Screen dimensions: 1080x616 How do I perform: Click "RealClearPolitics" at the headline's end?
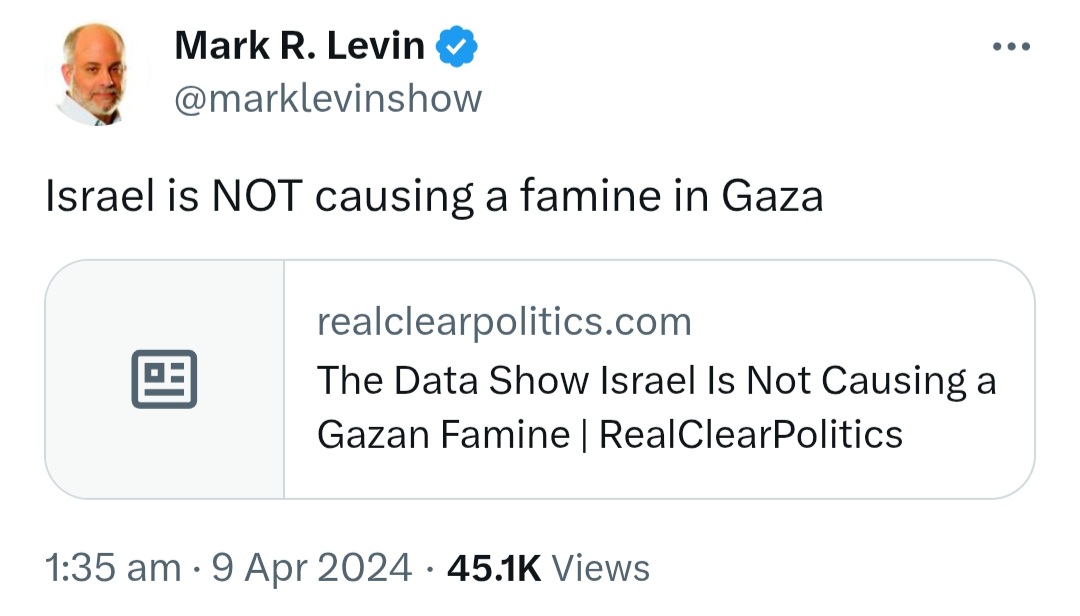coord(751,435)
